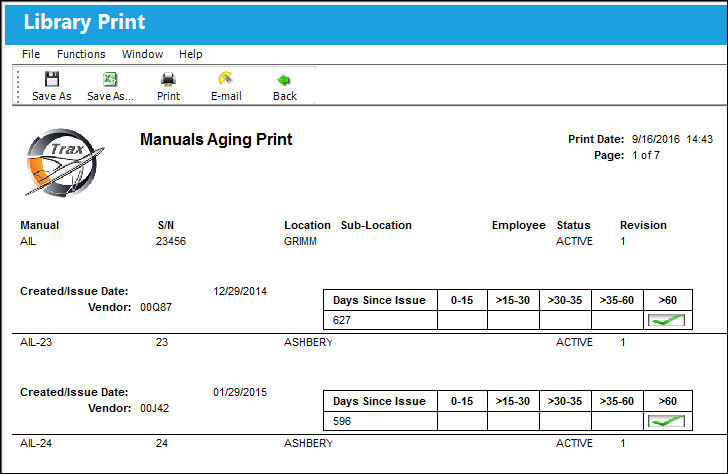Open the File menu
Screen dimensions: 728x474
31,54
